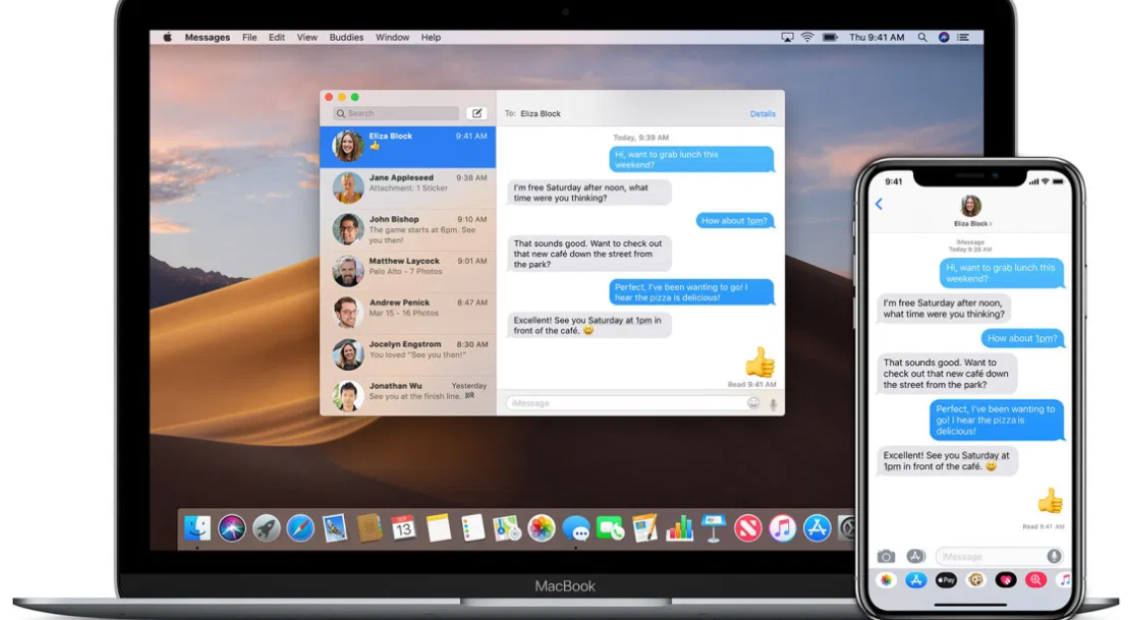The width and height of the screenshot is (1140, 620).
Task: Open the Window menu
Action: pos(392,37)
